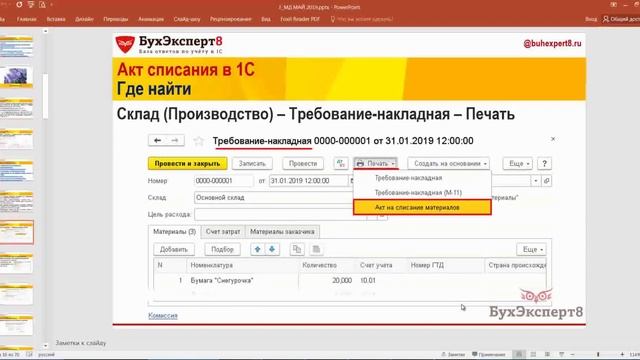This screenshot has width=640, height=360.
Task: Click the Цель расхода input field
Action: 280,214
